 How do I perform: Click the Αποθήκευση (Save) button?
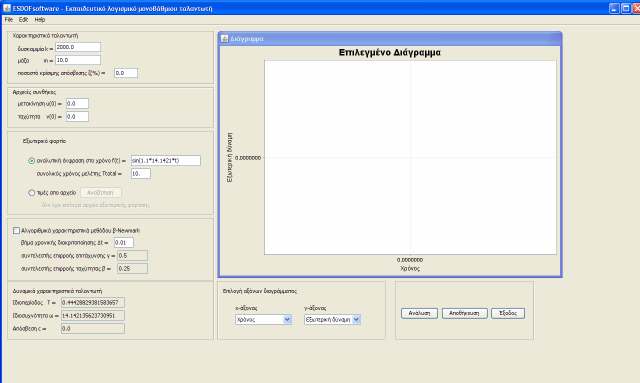(x=464, y=313)
